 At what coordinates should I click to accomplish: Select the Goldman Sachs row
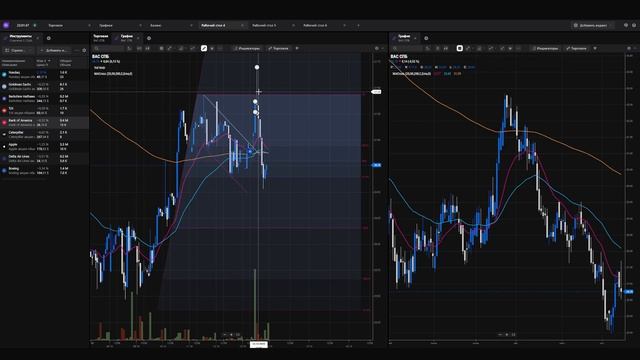click(x=44, y=87)
